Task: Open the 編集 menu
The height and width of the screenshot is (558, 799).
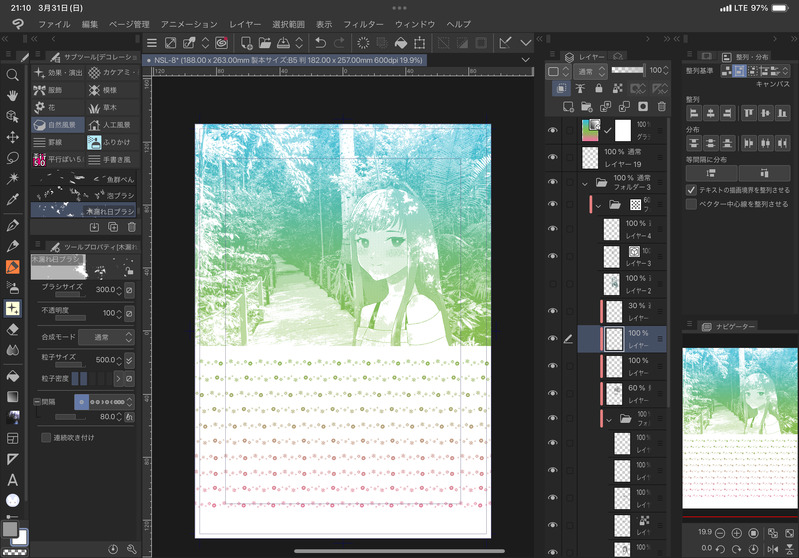Action: 90,24
